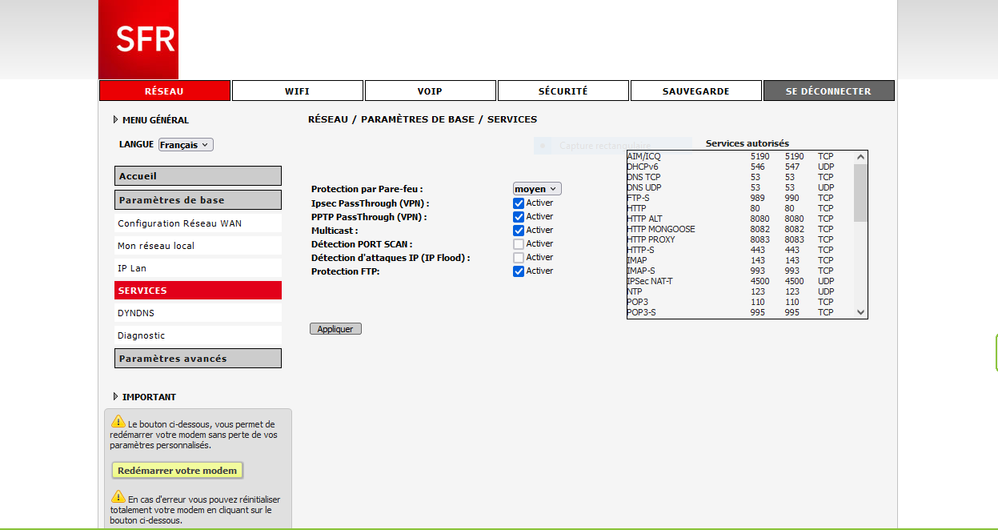Click warning icon beside 'En cas d'erreur' text
This screenshot has height=530, width=998.
(x=118, y=497)
